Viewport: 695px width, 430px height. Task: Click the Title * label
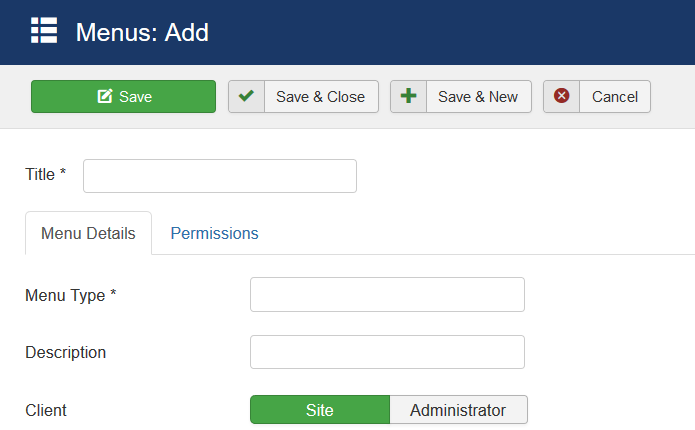point(45,174)
